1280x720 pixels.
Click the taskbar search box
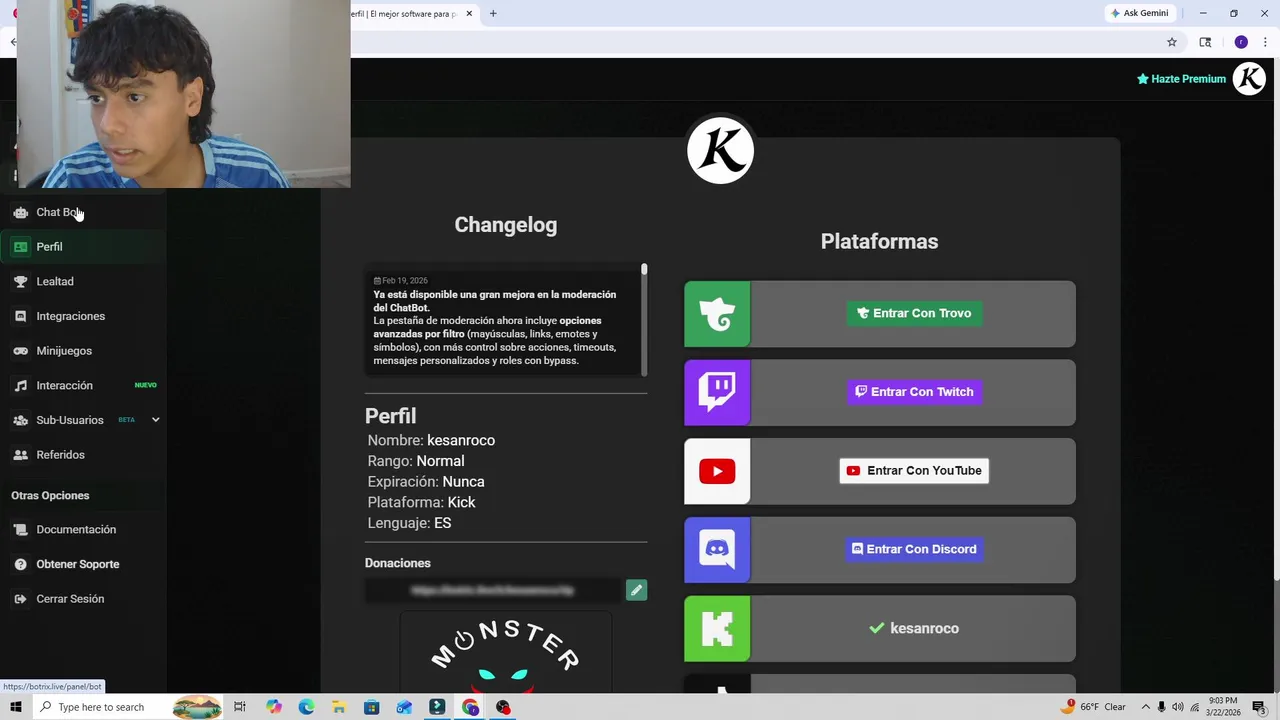[127, 707]
